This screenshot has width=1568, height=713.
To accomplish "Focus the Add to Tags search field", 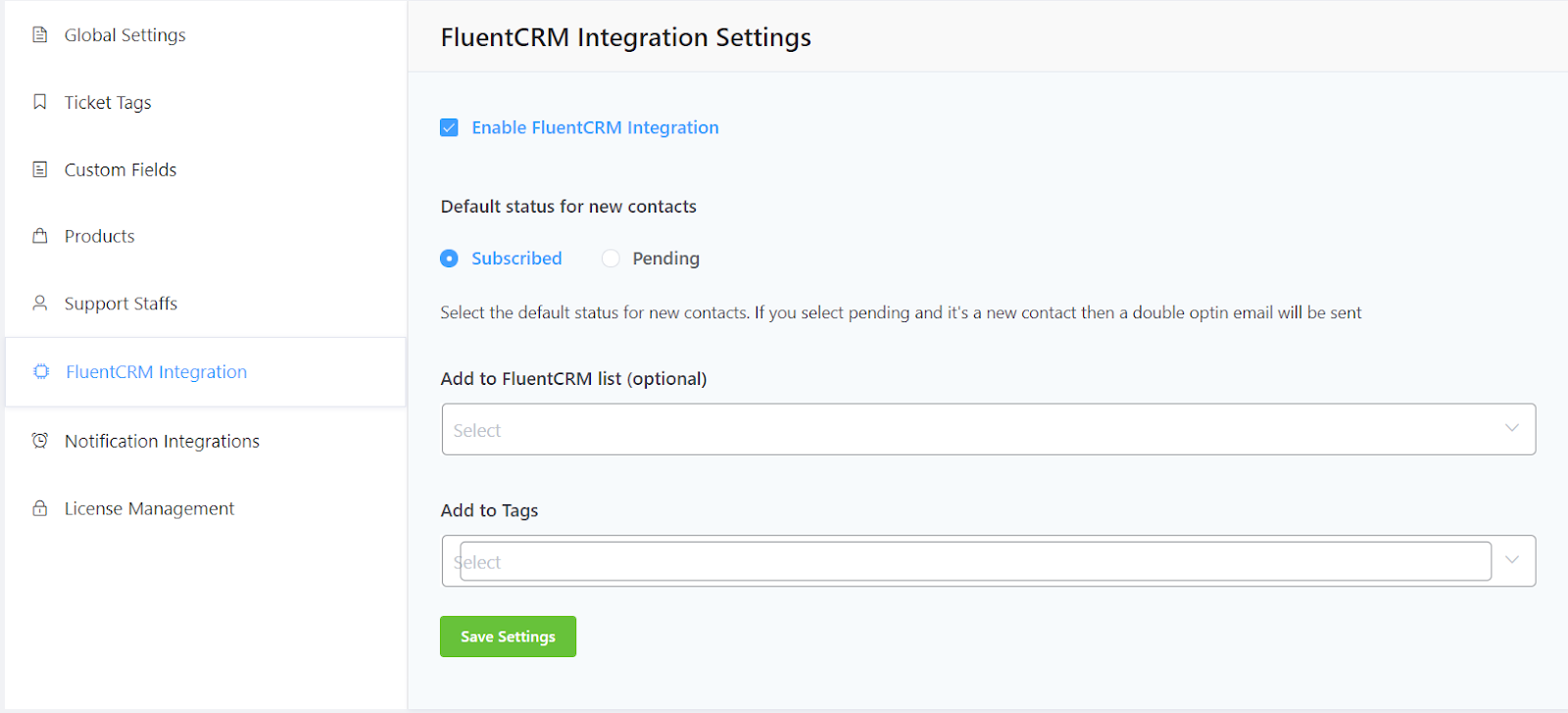I will pos(975,561).
